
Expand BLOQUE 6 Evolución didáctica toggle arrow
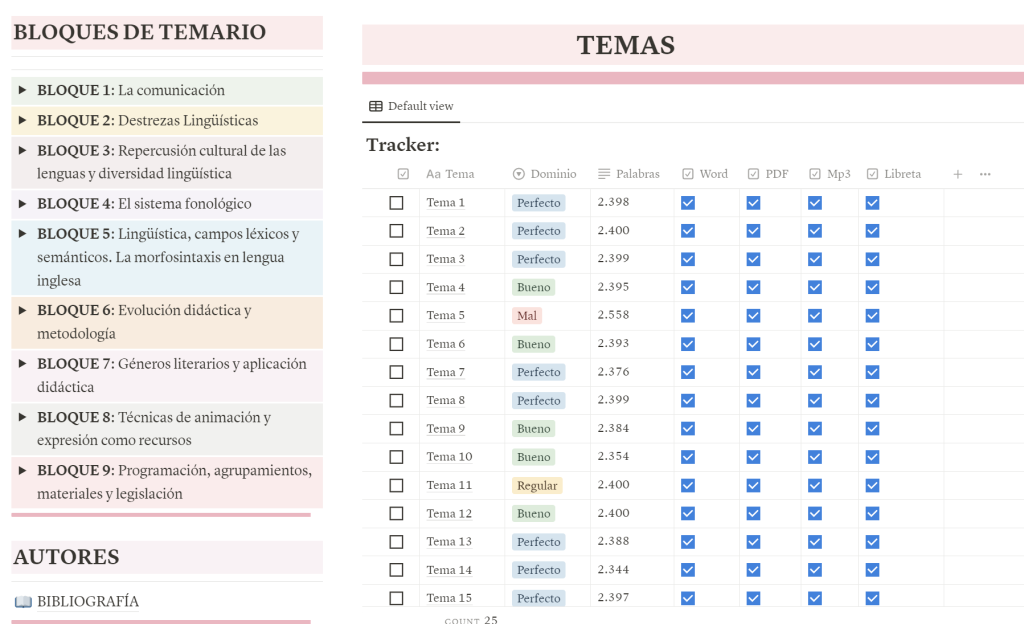(22, 310)
